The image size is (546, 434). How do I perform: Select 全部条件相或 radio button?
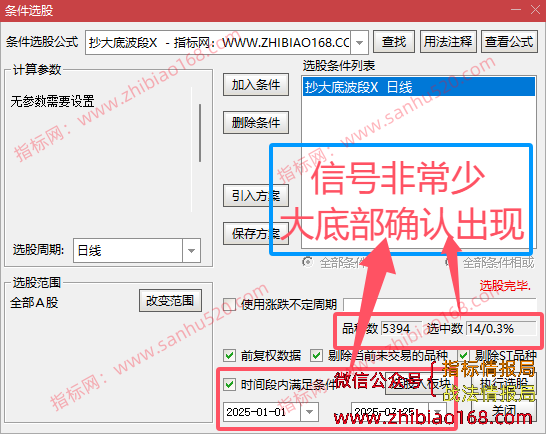click(449, 262)
